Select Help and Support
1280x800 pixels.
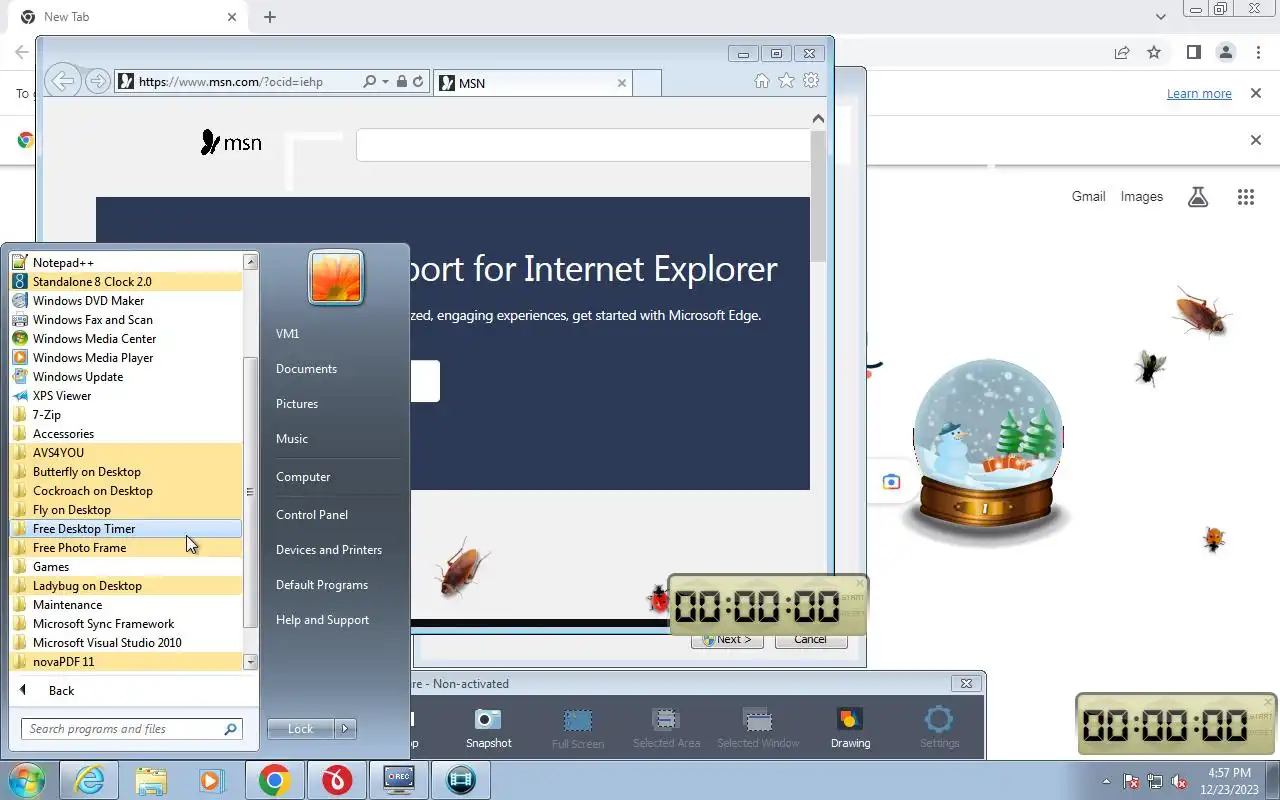tap(322, 620)
